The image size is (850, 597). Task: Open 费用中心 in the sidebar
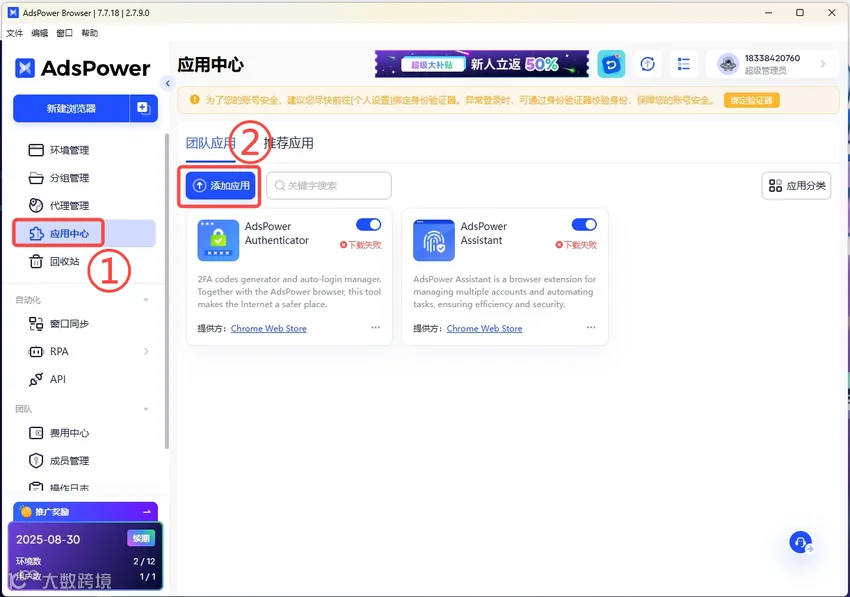pos(59,433)
